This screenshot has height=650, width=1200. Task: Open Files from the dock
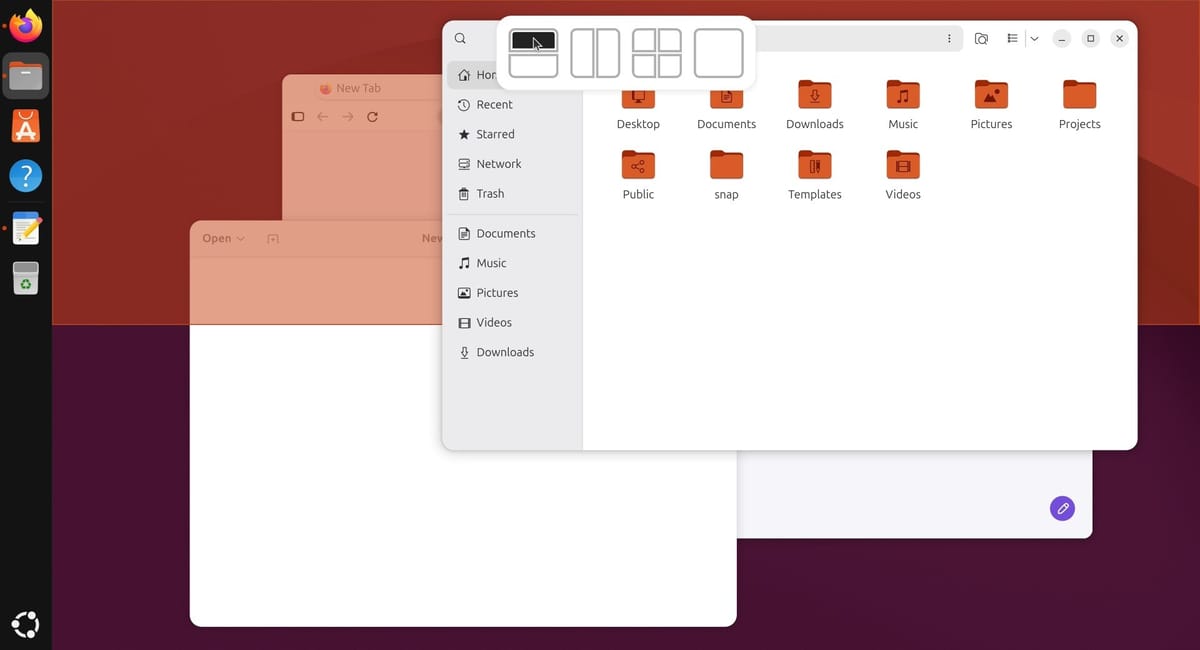click(x=26, y=75)
